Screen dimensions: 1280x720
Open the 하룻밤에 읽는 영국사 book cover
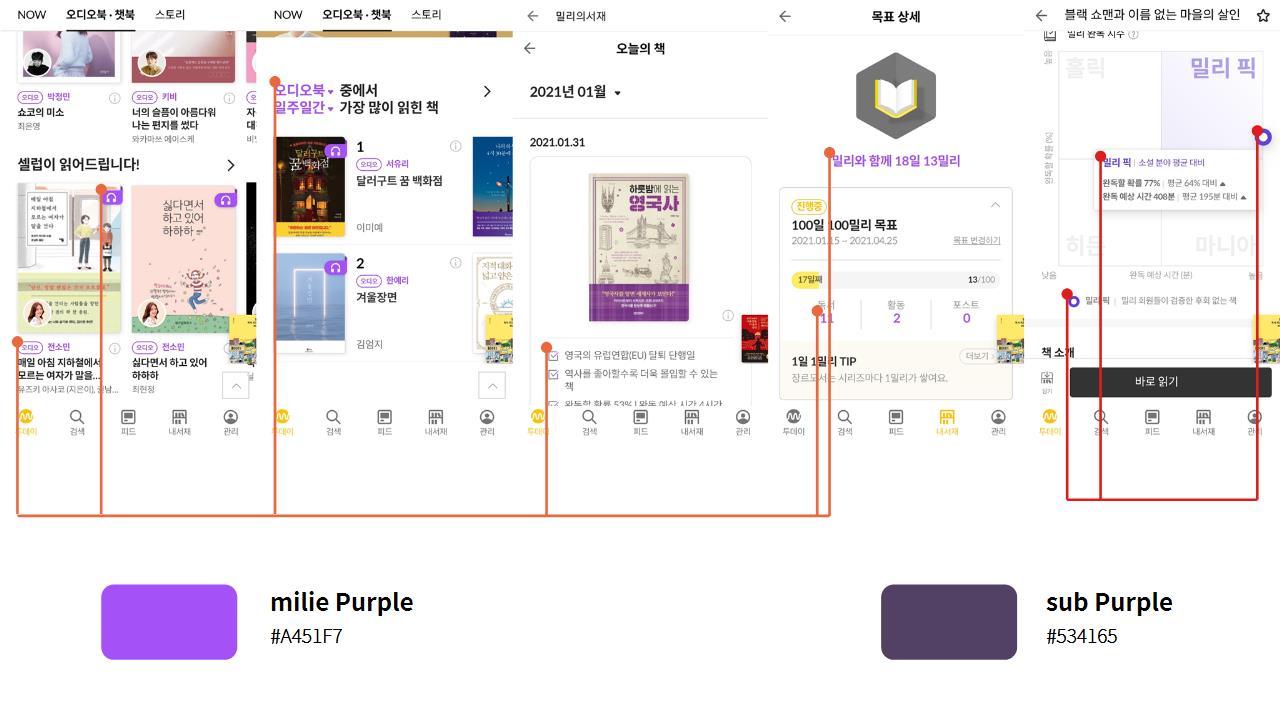coord(639,248)
